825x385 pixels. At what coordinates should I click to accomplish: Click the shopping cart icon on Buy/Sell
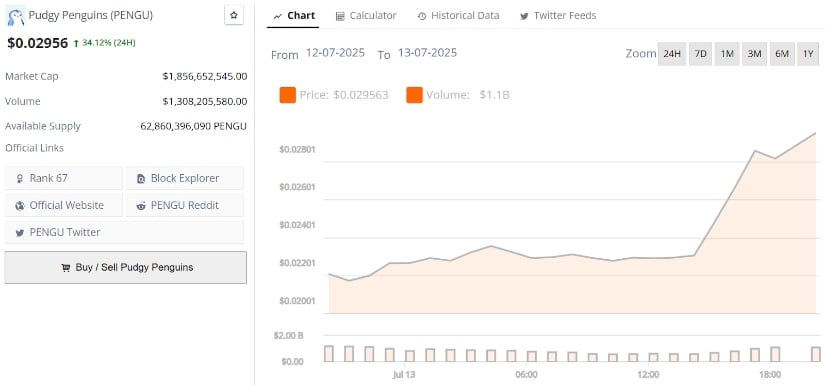click(x=65, y=268)
